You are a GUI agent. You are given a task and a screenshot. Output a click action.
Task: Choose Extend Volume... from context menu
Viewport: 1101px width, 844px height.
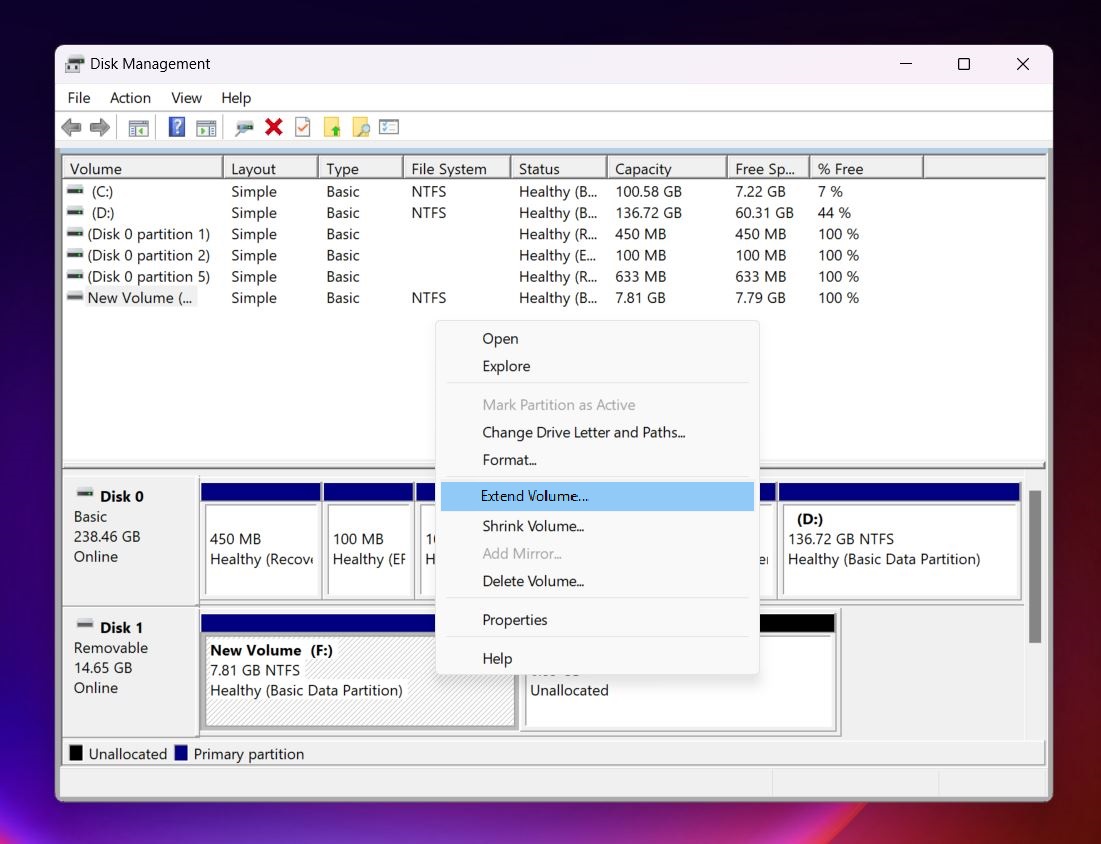coord(597,496)
